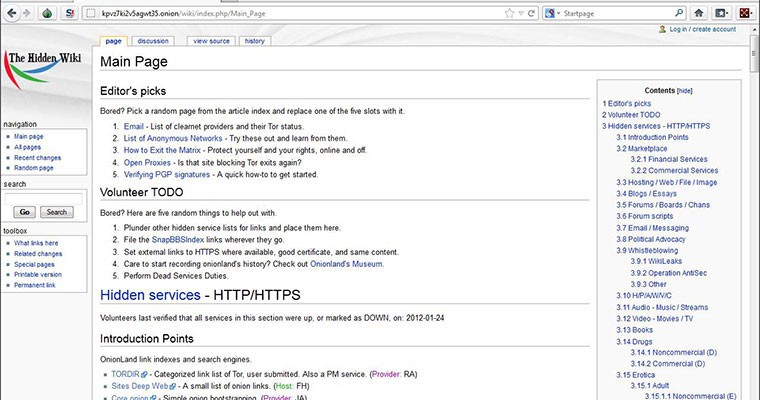
Task: Open the SnapBBSIndex link
Action: tap(178, 240)
